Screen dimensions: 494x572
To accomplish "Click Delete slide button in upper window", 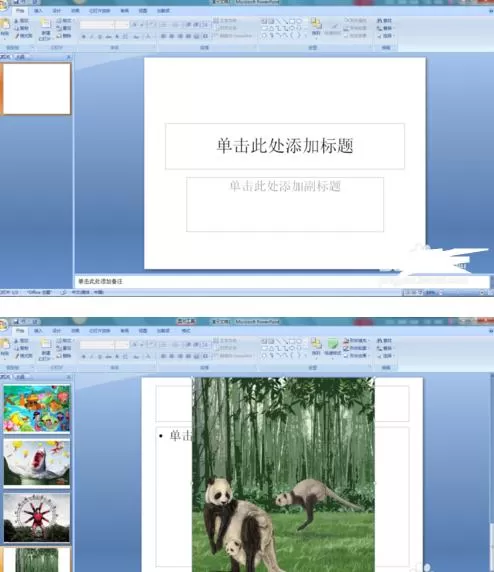I will (x=64, y=36).
